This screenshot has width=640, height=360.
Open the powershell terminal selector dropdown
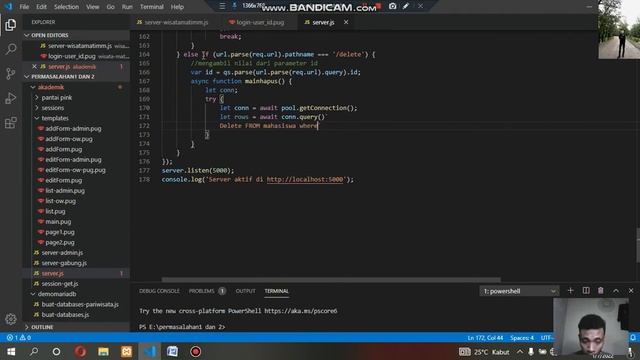[519, 291]
